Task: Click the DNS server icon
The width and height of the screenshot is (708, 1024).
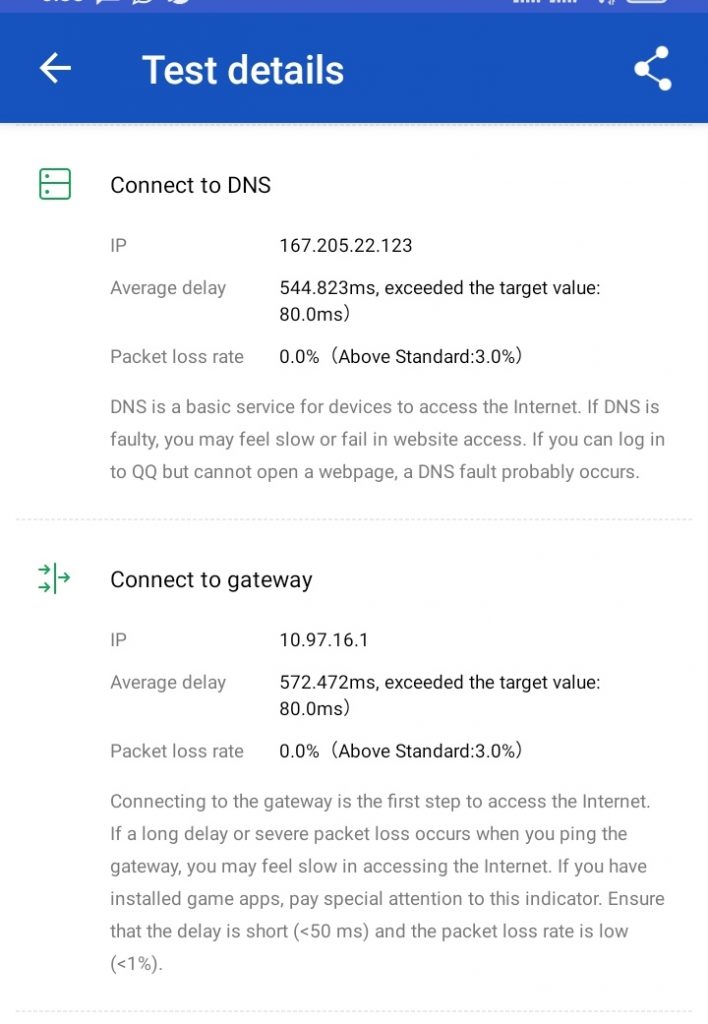Action: coord(55,184)
